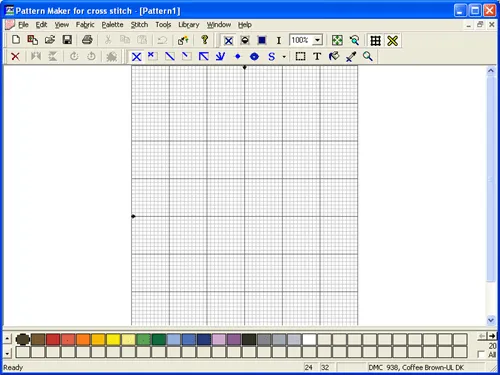Viewport: 500px width, 375px height.
Task: Open the Palette menu
Action: click(x=112, y=25)
